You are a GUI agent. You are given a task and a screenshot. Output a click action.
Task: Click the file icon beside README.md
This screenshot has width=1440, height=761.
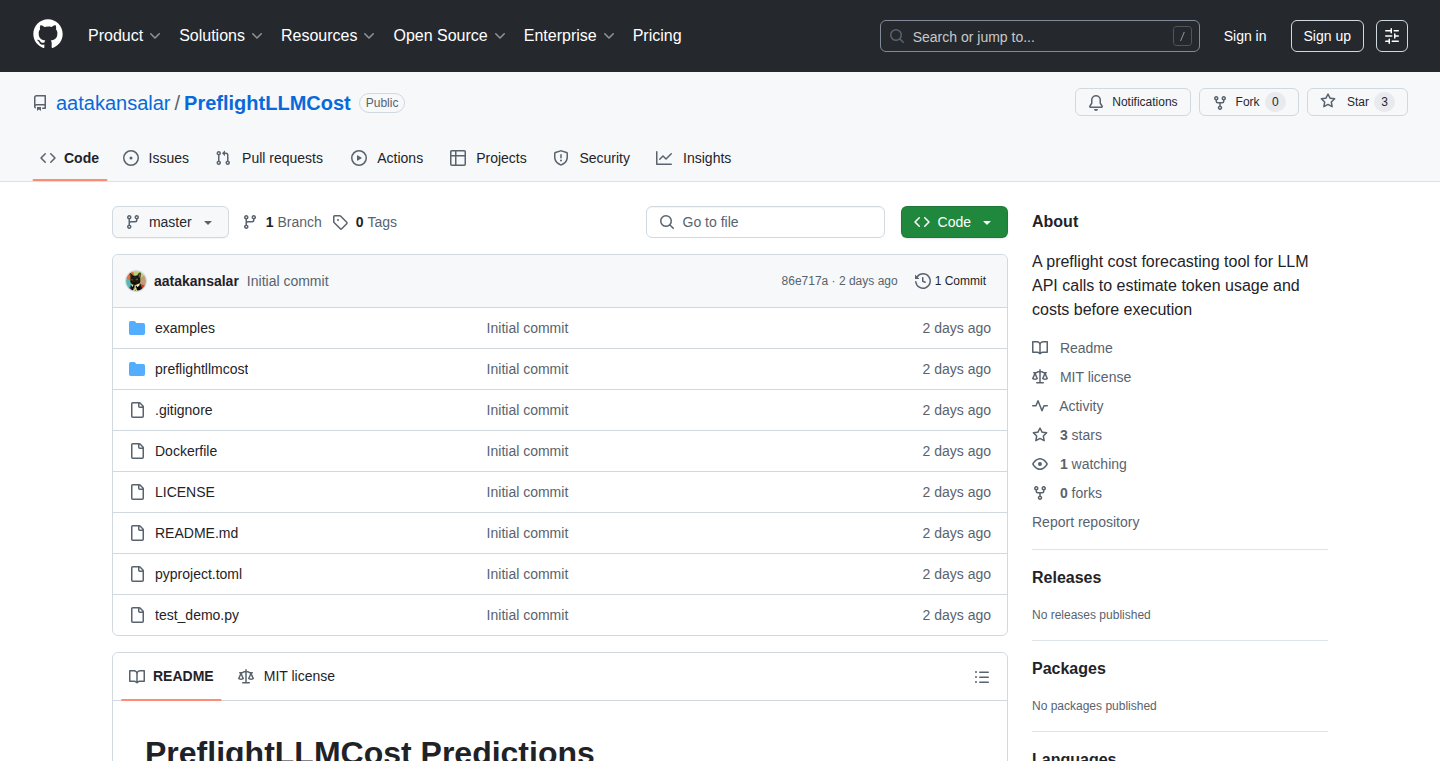(x=137, y=533)
